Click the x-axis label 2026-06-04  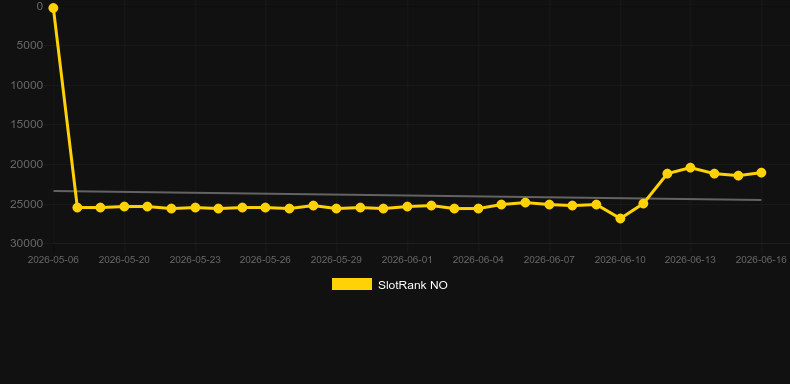coord(478,260)
